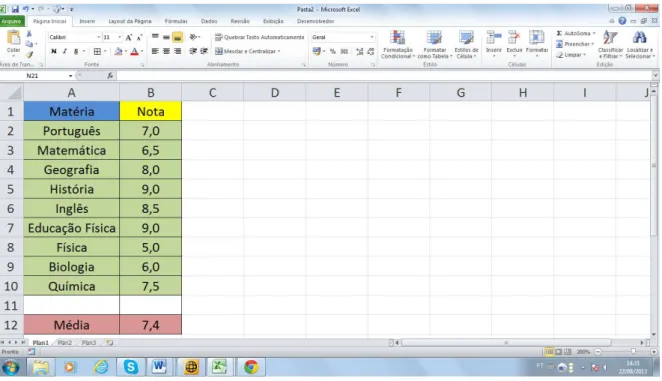Align text to middle of cell
This screenshot has height=381, width=662.
coord(166,37)
